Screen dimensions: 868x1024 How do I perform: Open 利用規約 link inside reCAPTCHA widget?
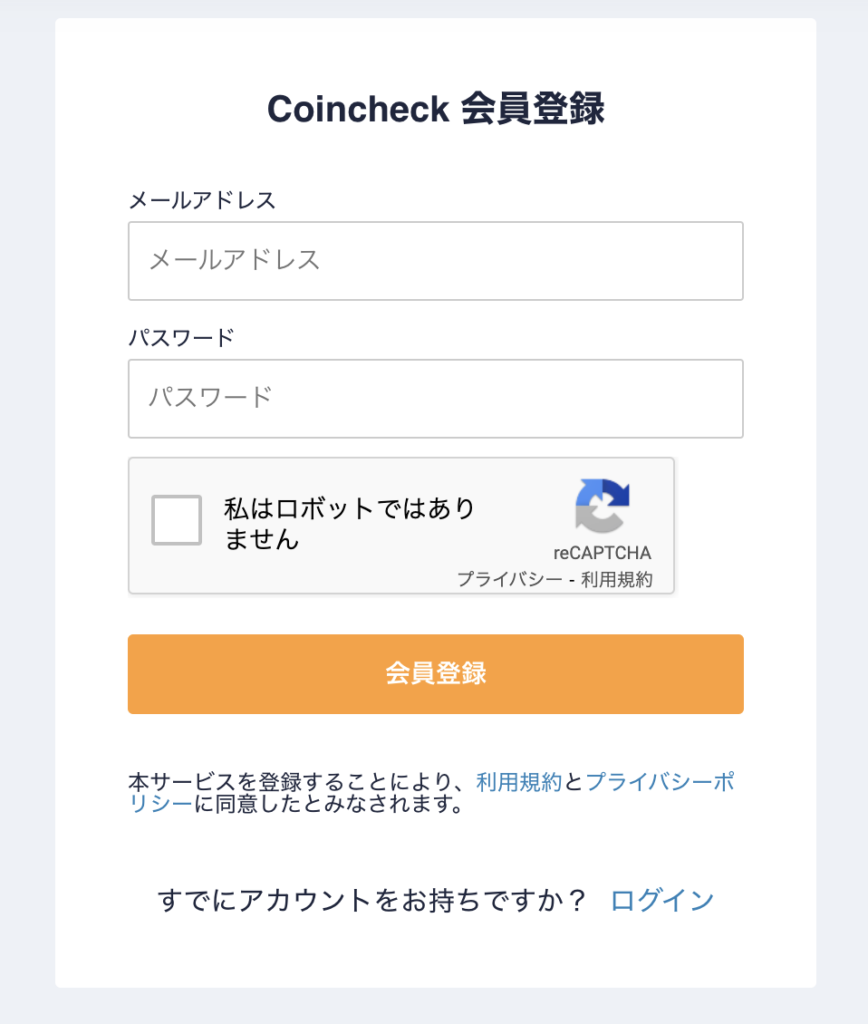tap(623, 579)
